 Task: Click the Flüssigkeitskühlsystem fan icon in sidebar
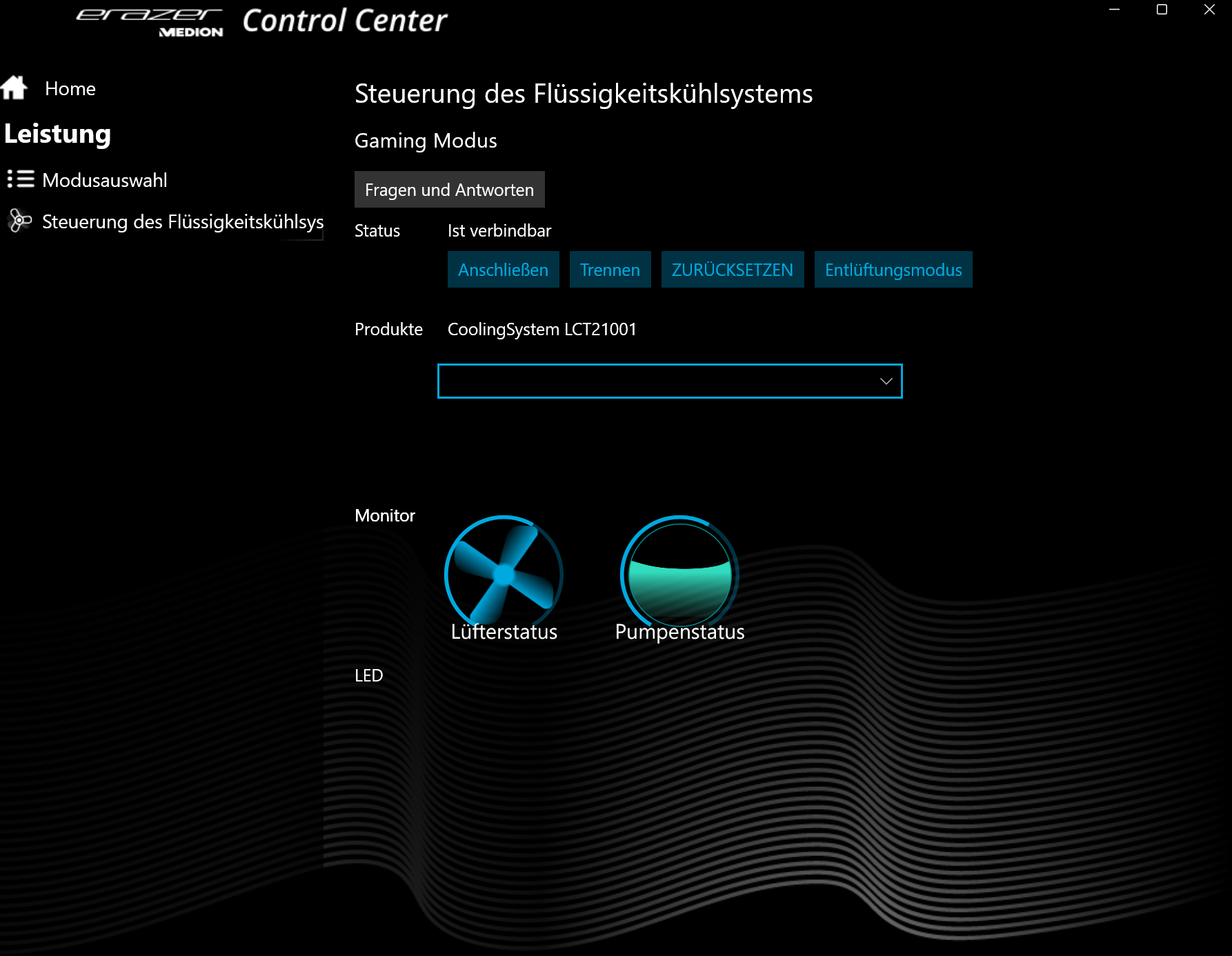click(19, 221)
